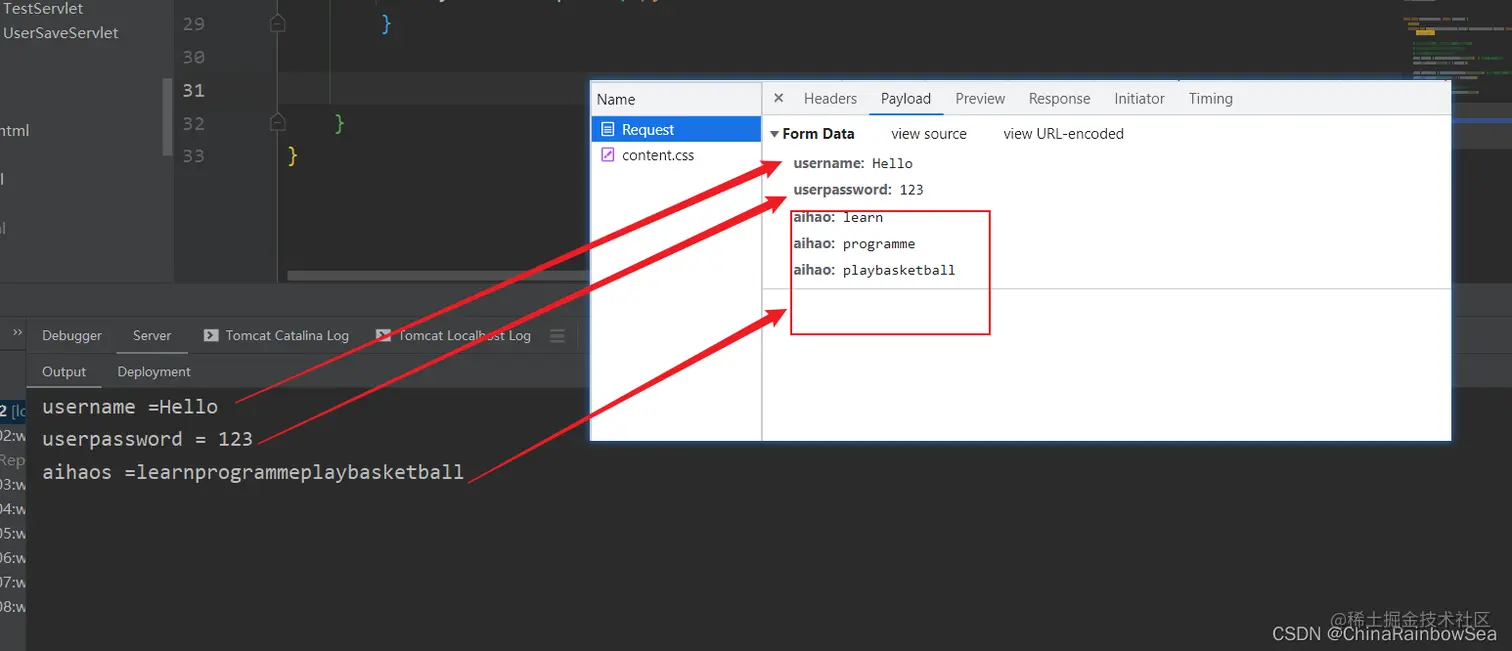The image size is (1512, 651).
Task: Open the Tomcat Catalina Log tab
Action: [276, 336]
